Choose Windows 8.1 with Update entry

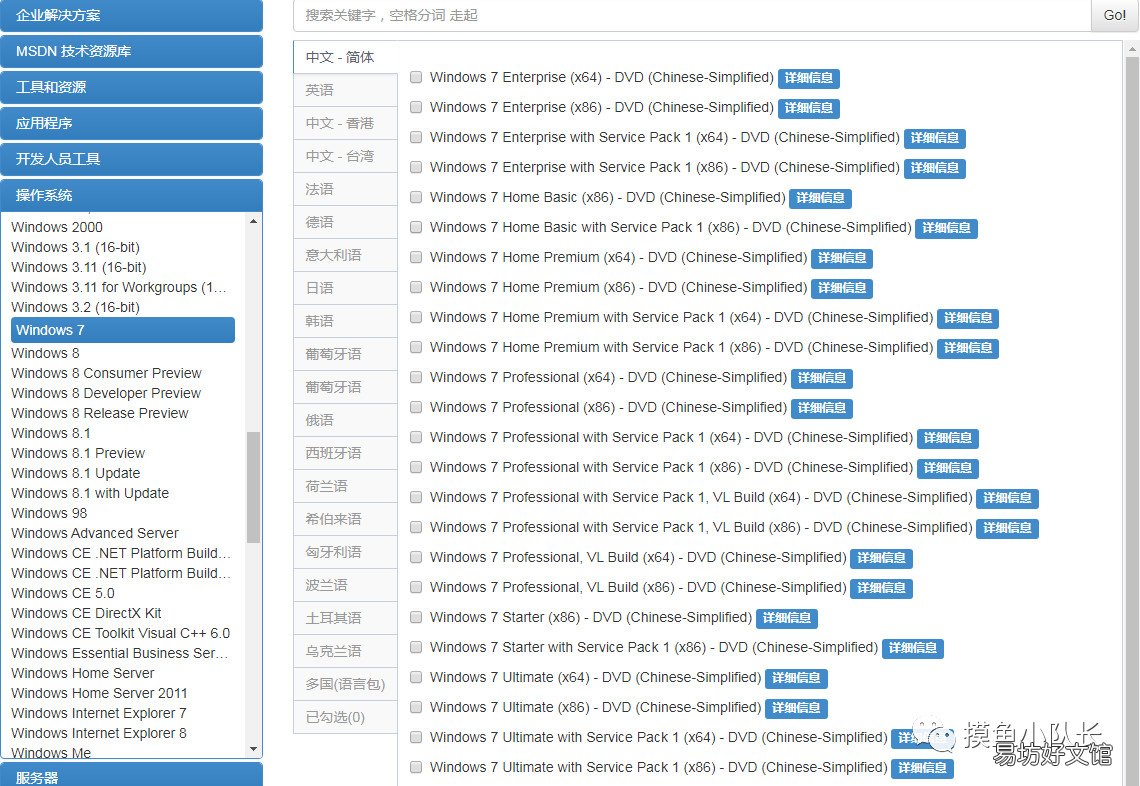click(90, 493)
